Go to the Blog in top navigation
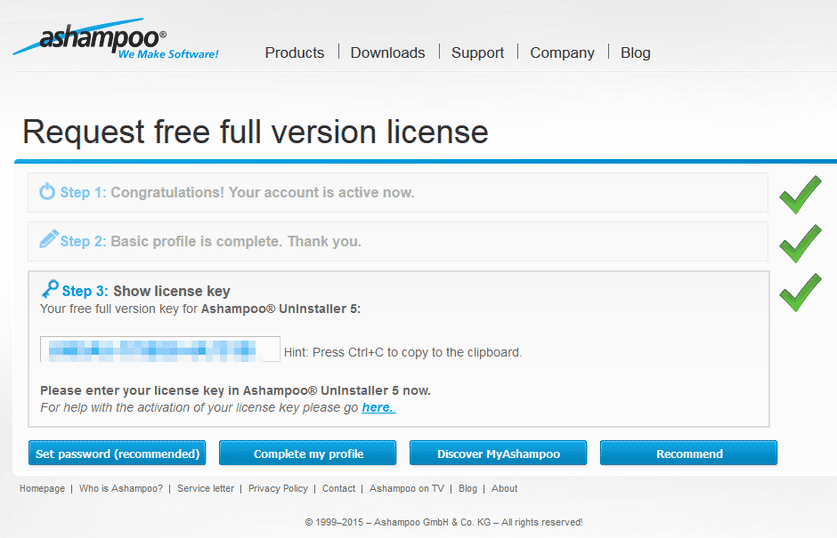Image resolution: width=837 pixels, height=538 pixels. click(635, 53)
